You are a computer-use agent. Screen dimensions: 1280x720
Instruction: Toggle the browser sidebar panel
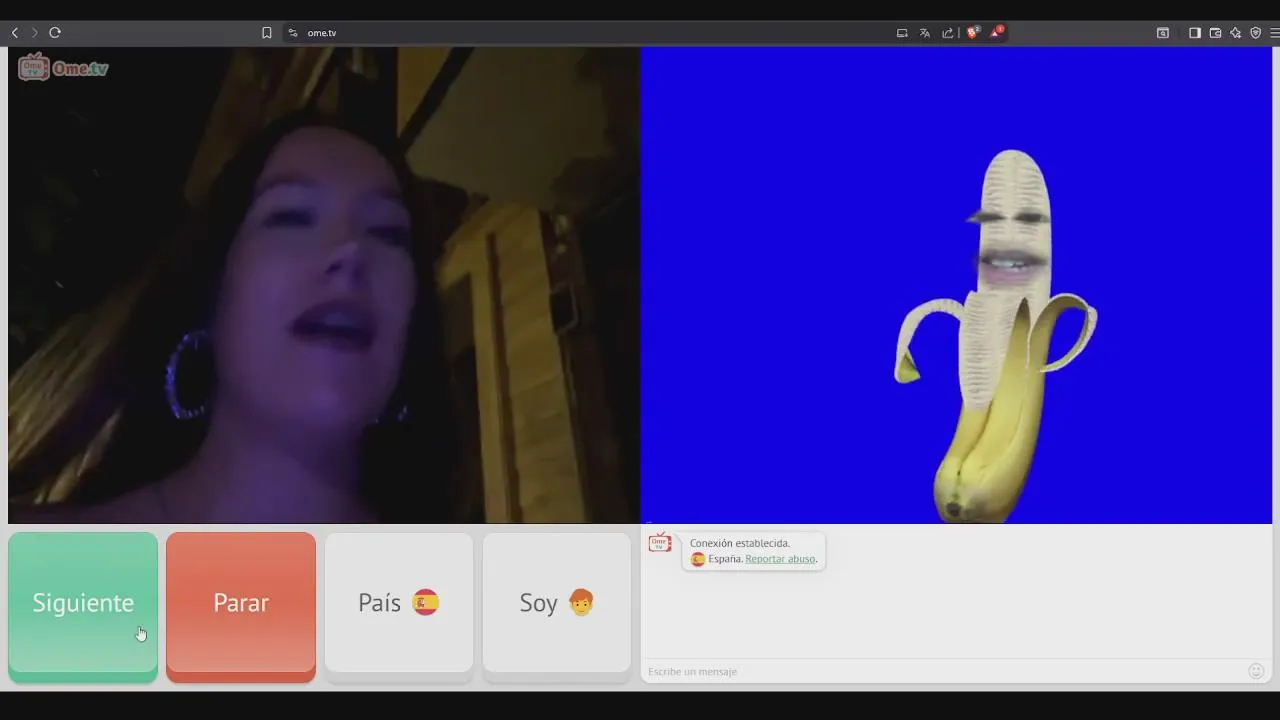pos(1194,33)
